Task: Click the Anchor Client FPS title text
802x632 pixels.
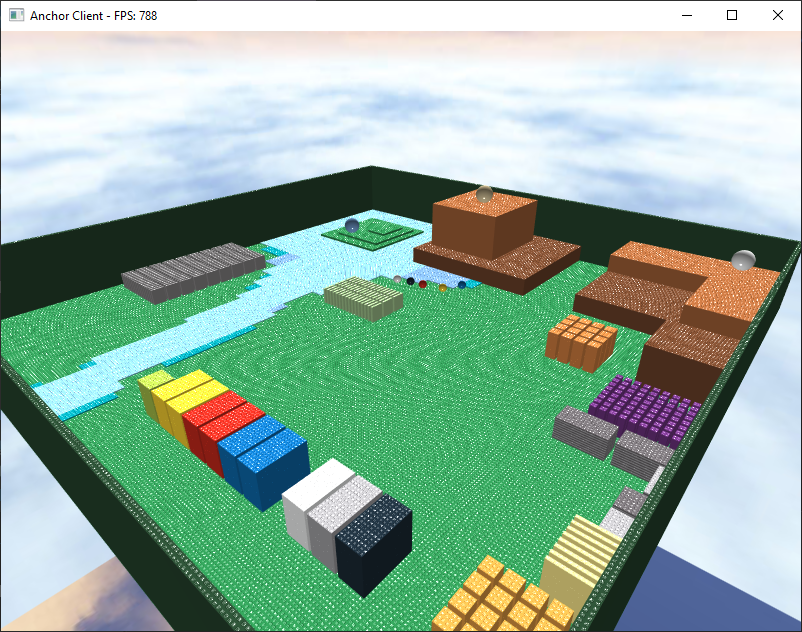Action: click(x=94, y=16)
